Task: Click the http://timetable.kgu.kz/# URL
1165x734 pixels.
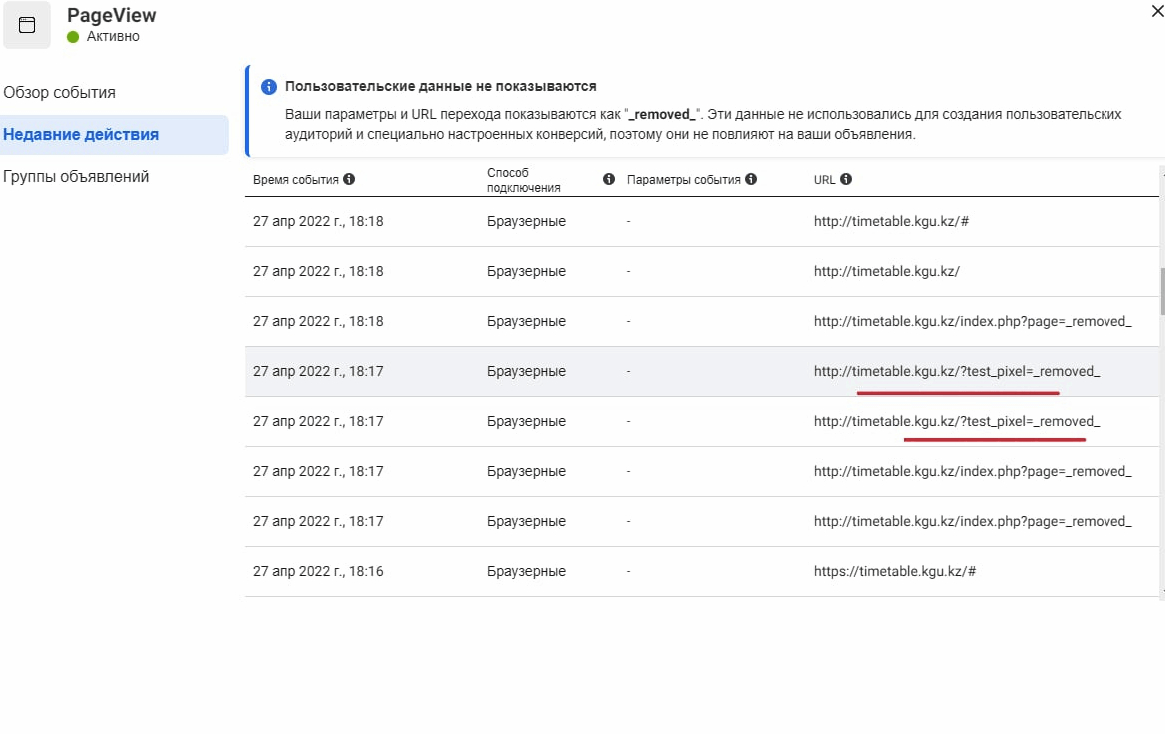Action: click(891, 221)
